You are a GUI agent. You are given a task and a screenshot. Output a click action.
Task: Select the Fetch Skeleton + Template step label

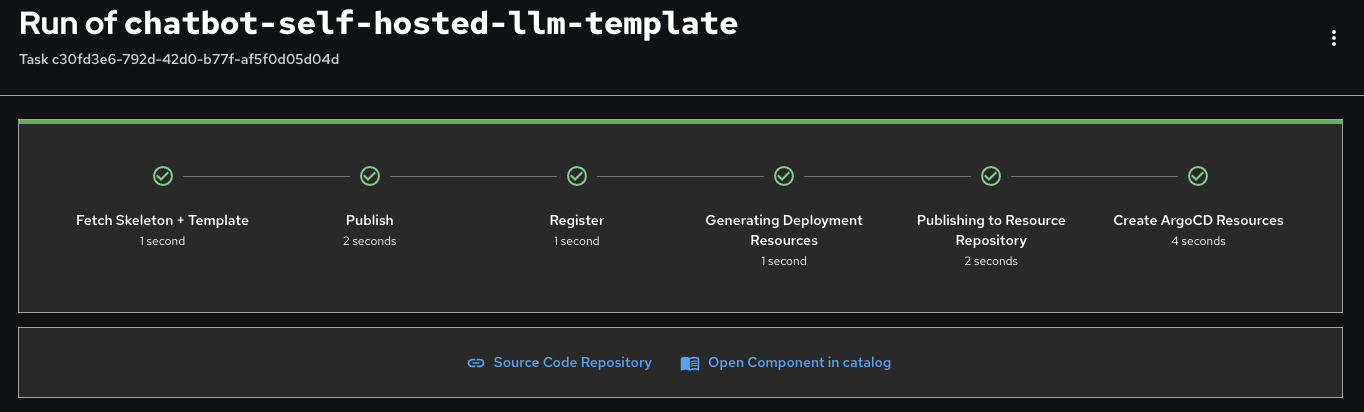click(162, 220)
